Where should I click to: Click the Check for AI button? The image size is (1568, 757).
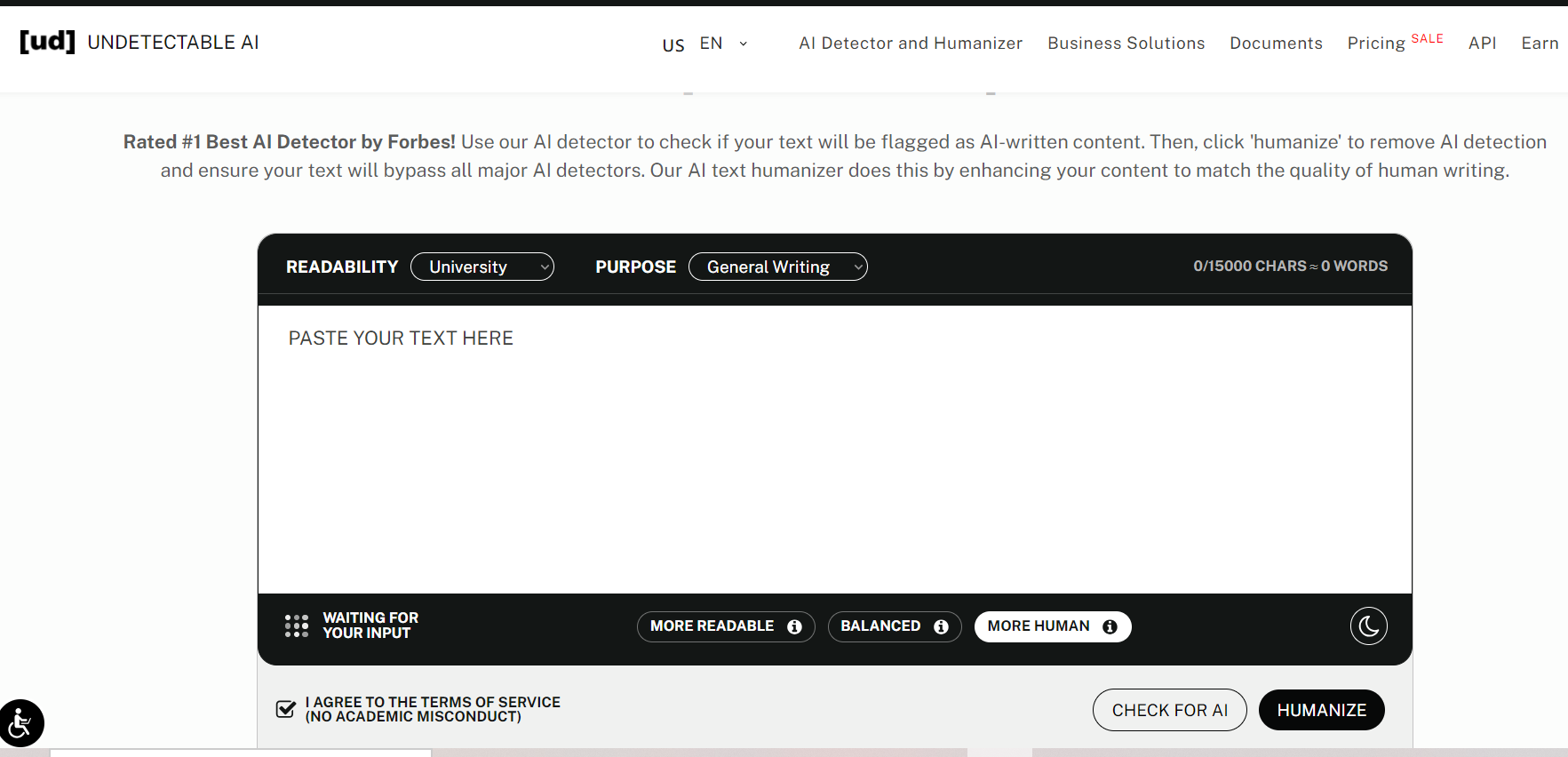click(1169, 710)
